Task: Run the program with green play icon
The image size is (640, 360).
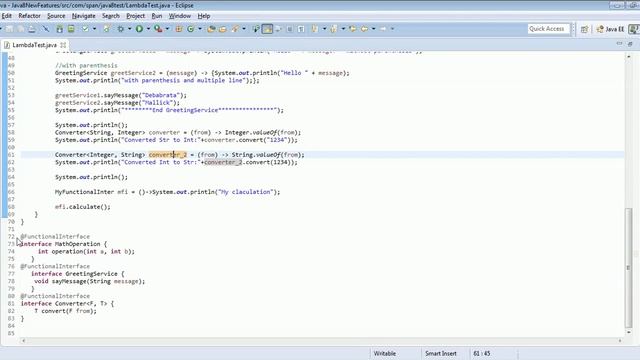Action: (139, 29)
